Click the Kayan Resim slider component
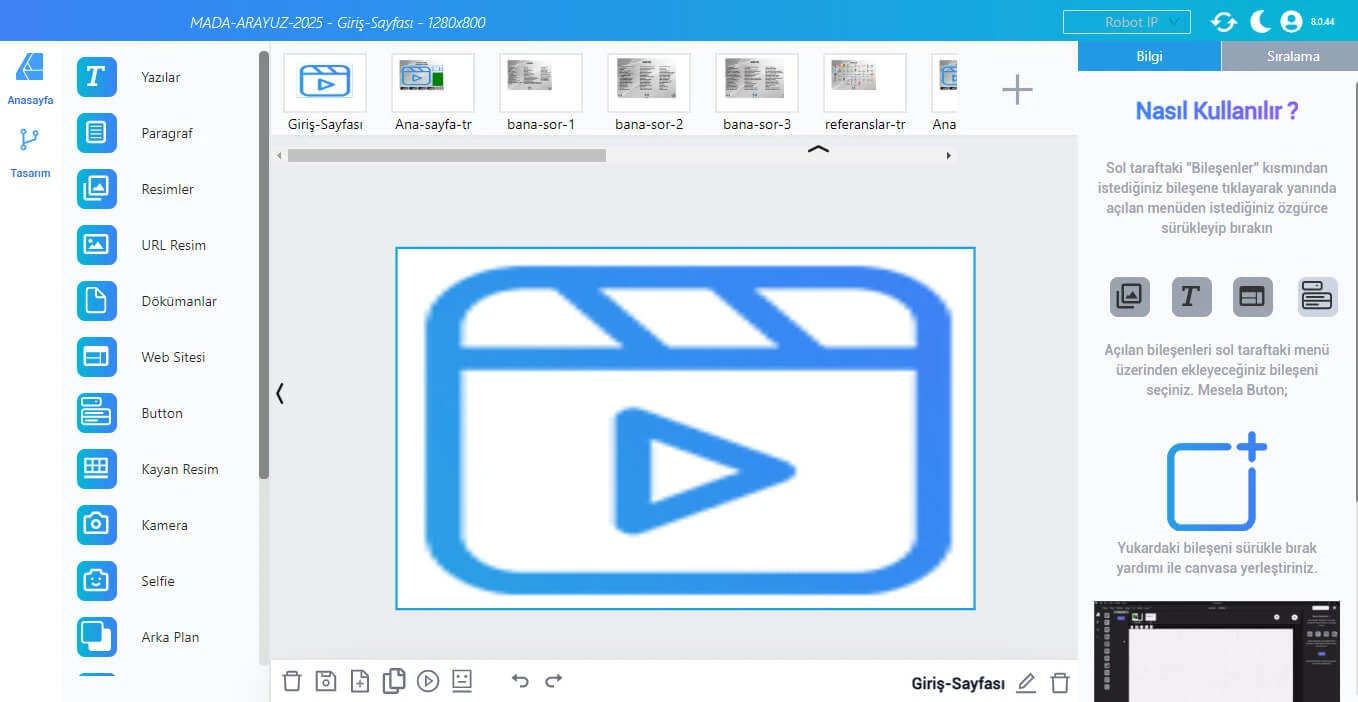 (x=96, y=469)
